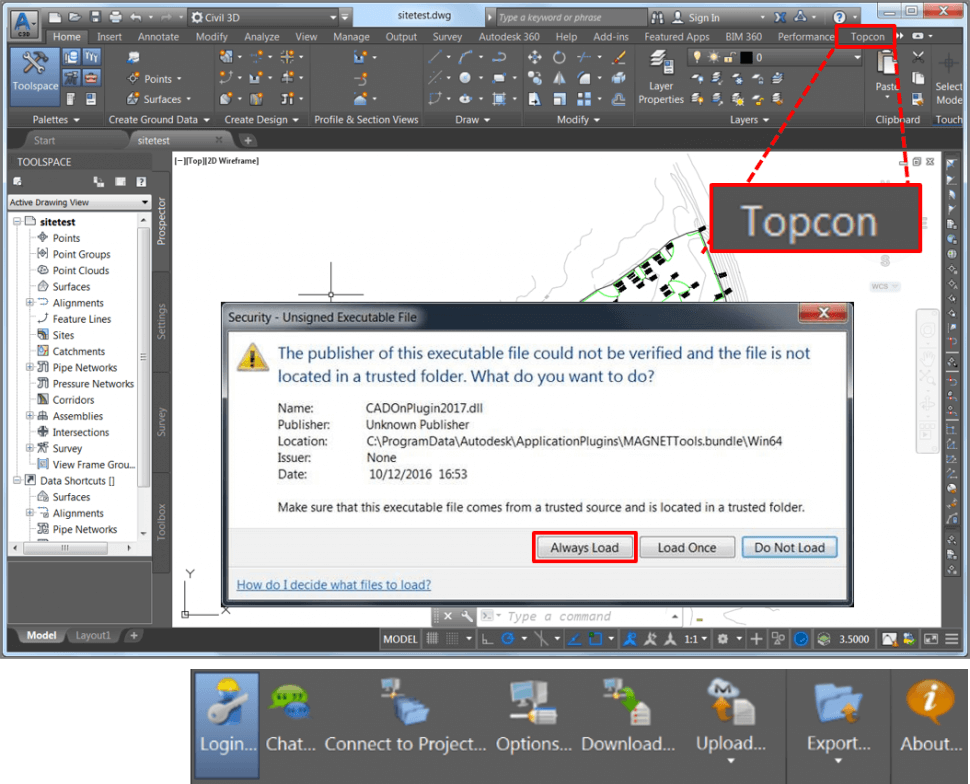Click the Plot printer icon
The height and width of the screenshot is (784, 970).
tap(116, 17)
